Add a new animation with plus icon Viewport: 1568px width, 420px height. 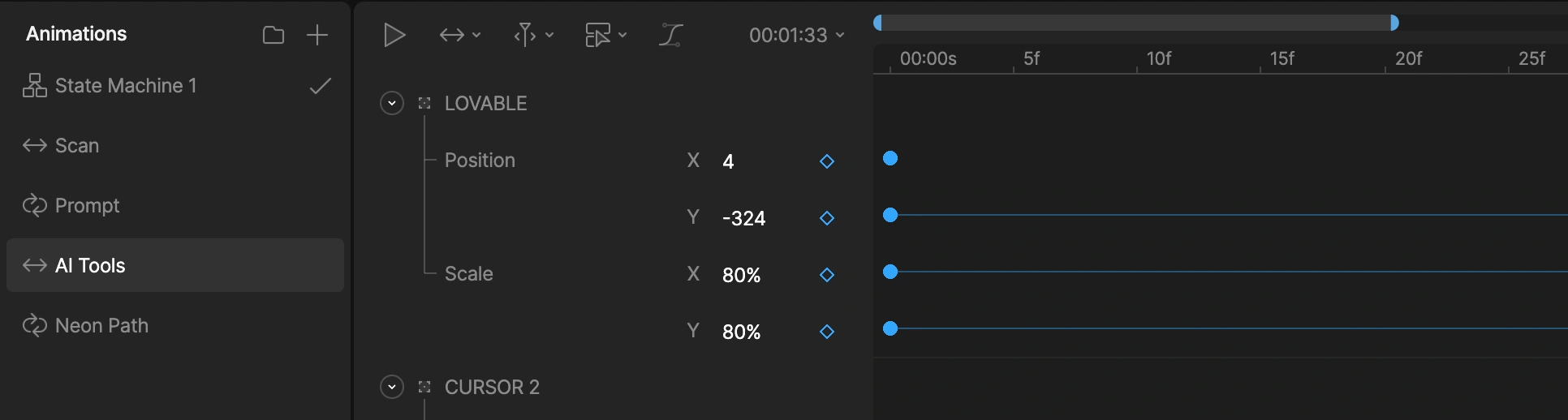(317, 35)
